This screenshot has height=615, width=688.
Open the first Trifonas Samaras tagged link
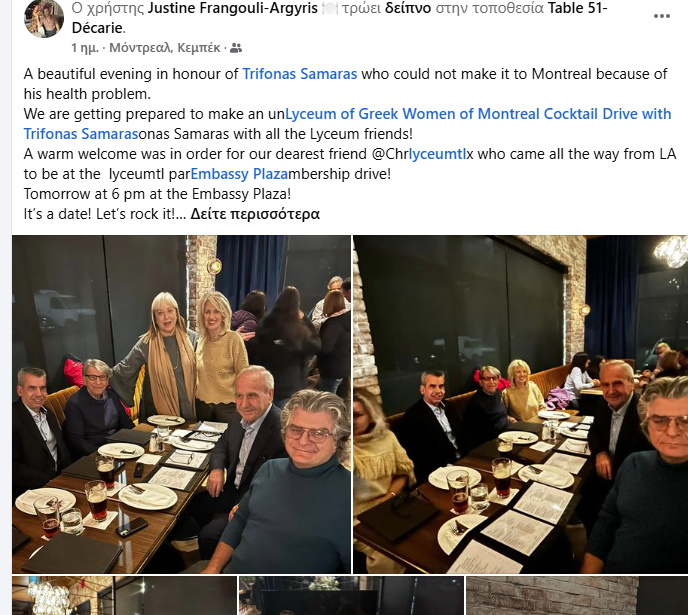(x=300, y=74)
